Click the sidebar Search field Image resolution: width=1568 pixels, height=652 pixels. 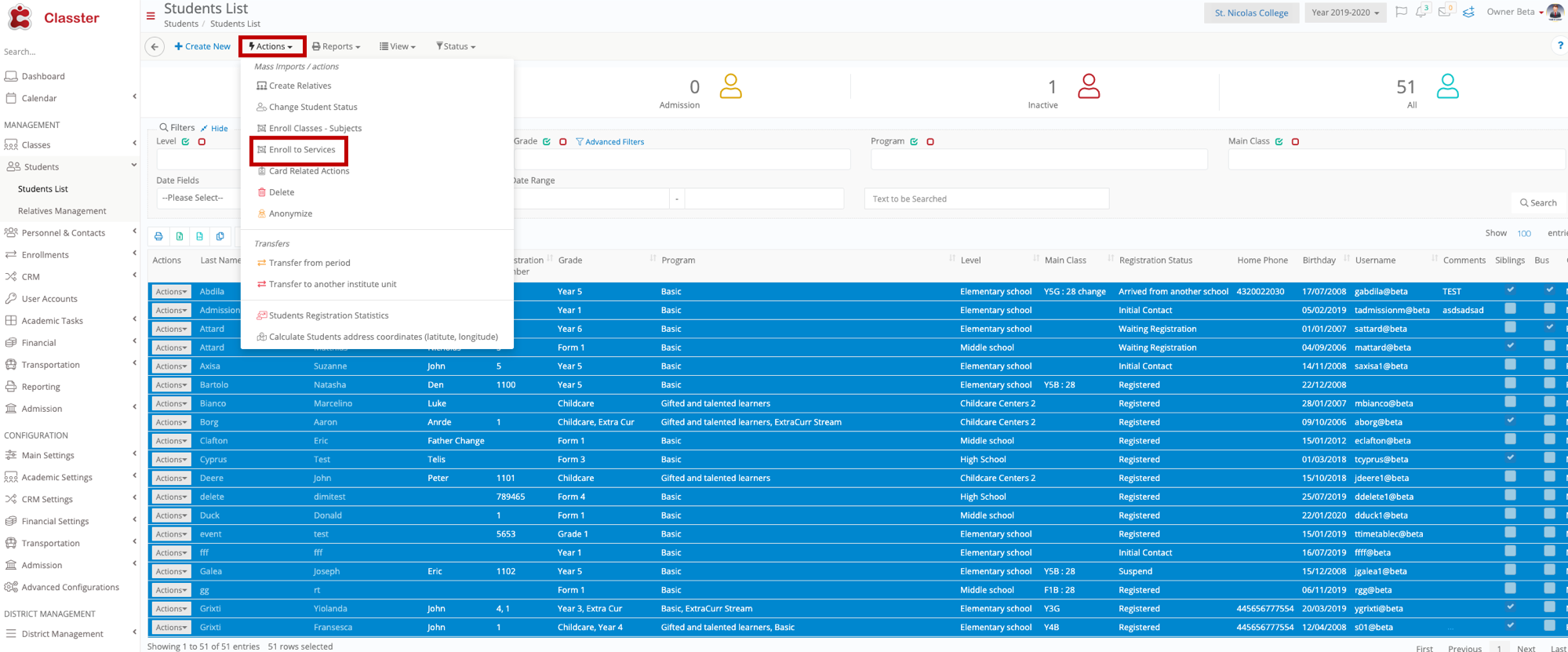point(68,52)
